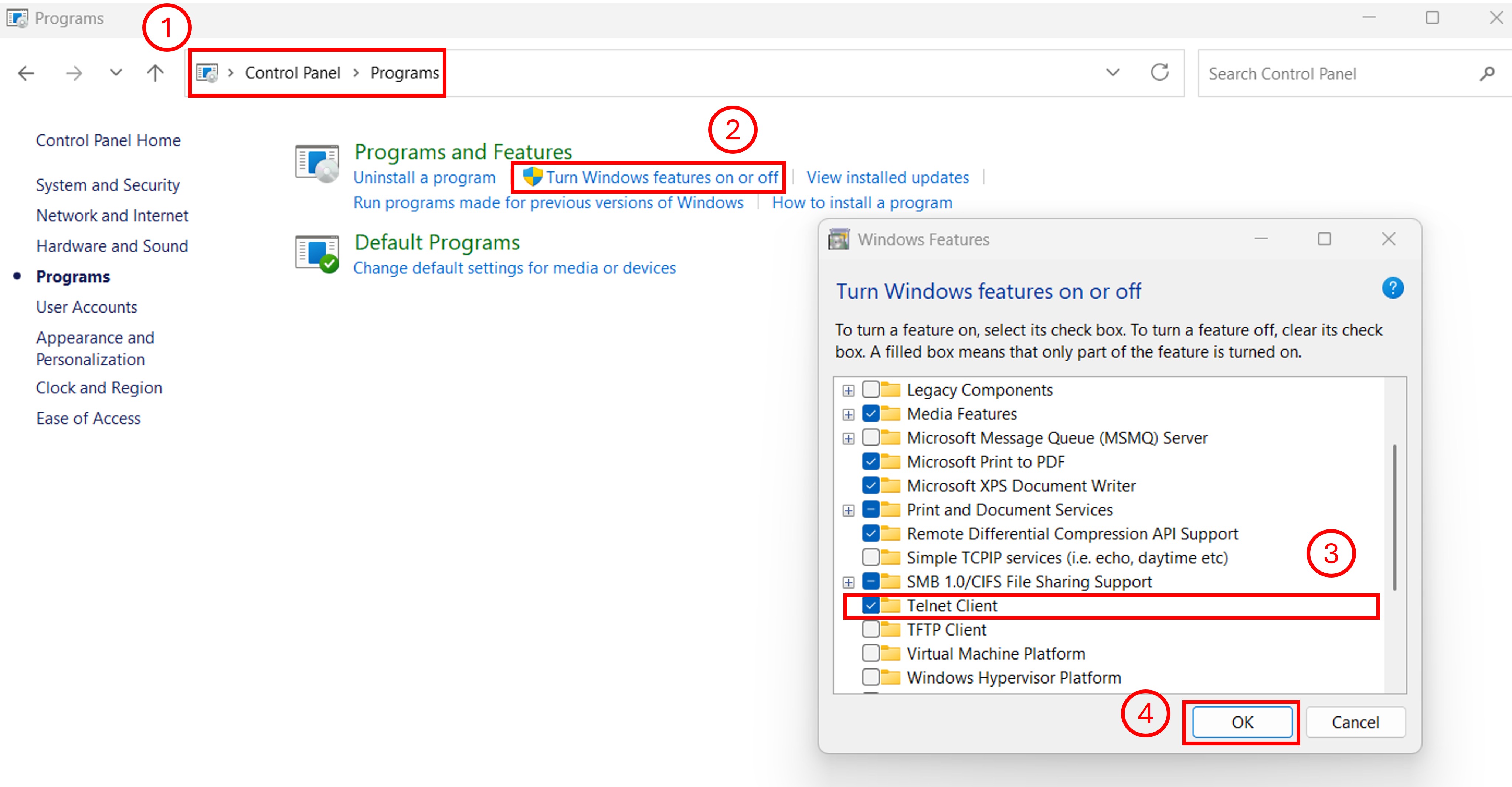Image resolution: width=1512 pixels, height=787 pixels.
Task: Click Turn Windows features on or off
Action: click(662, 177)
